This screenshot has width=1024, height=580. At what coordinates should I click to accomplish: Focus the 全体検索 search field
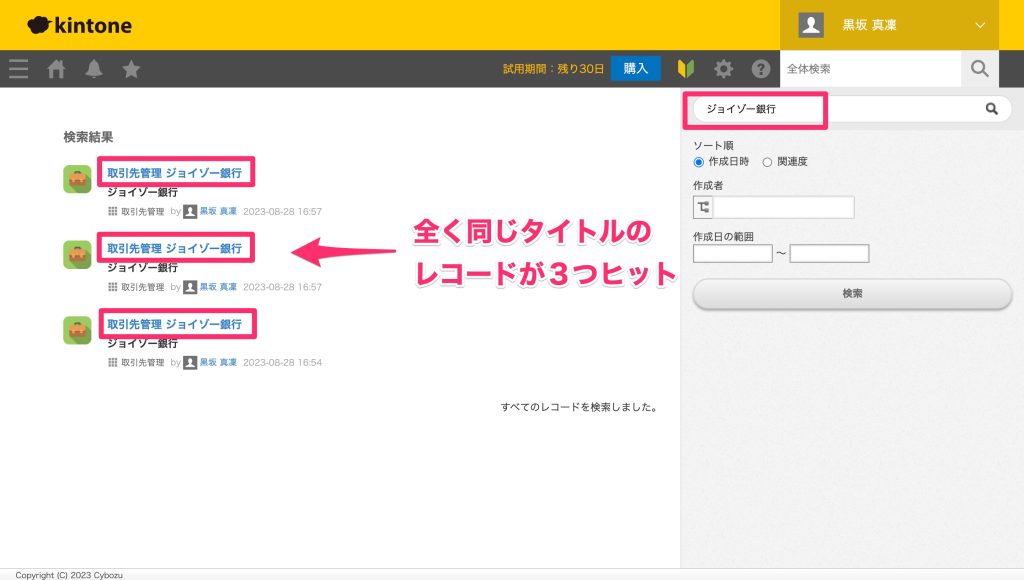click(x=871, y=69)
